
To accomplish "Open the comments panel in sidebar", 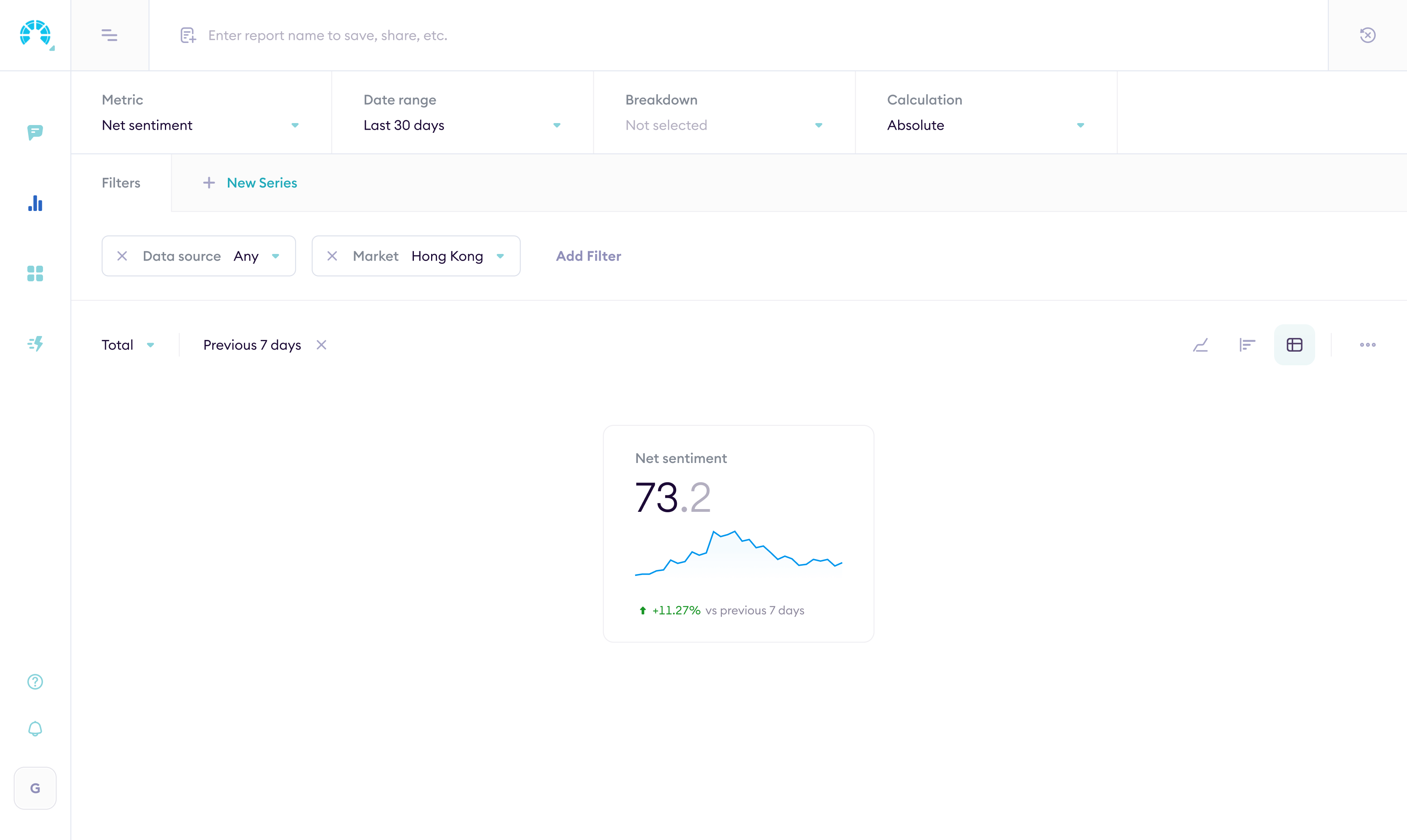I will (35, 133).
